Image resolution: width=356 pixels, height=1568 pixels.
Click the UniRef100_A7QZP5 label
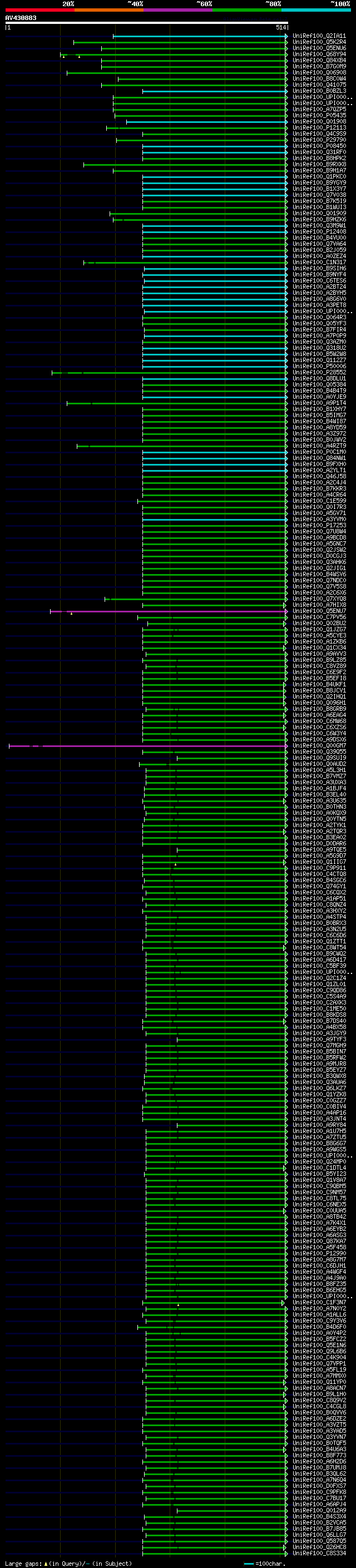click(x=319, y=109)
